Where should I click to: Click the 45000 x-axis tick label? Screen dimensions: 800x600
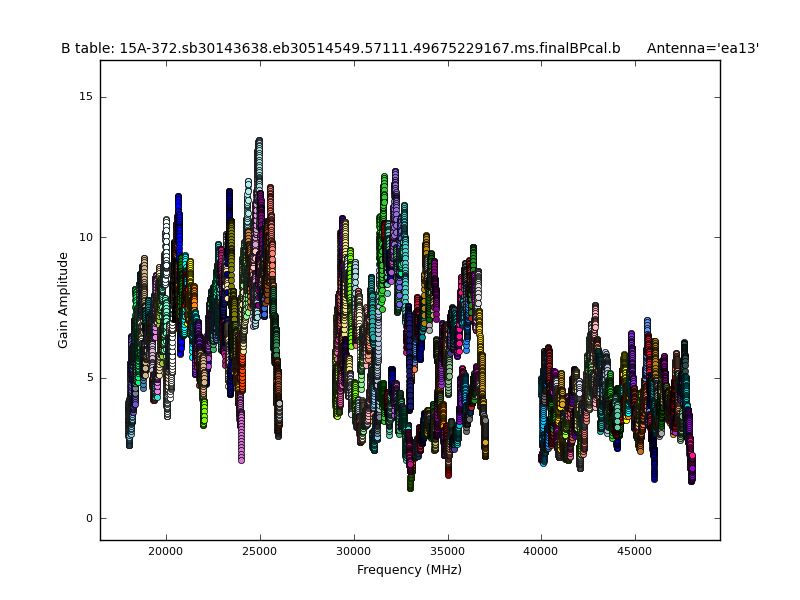click(x=635, y=551)
